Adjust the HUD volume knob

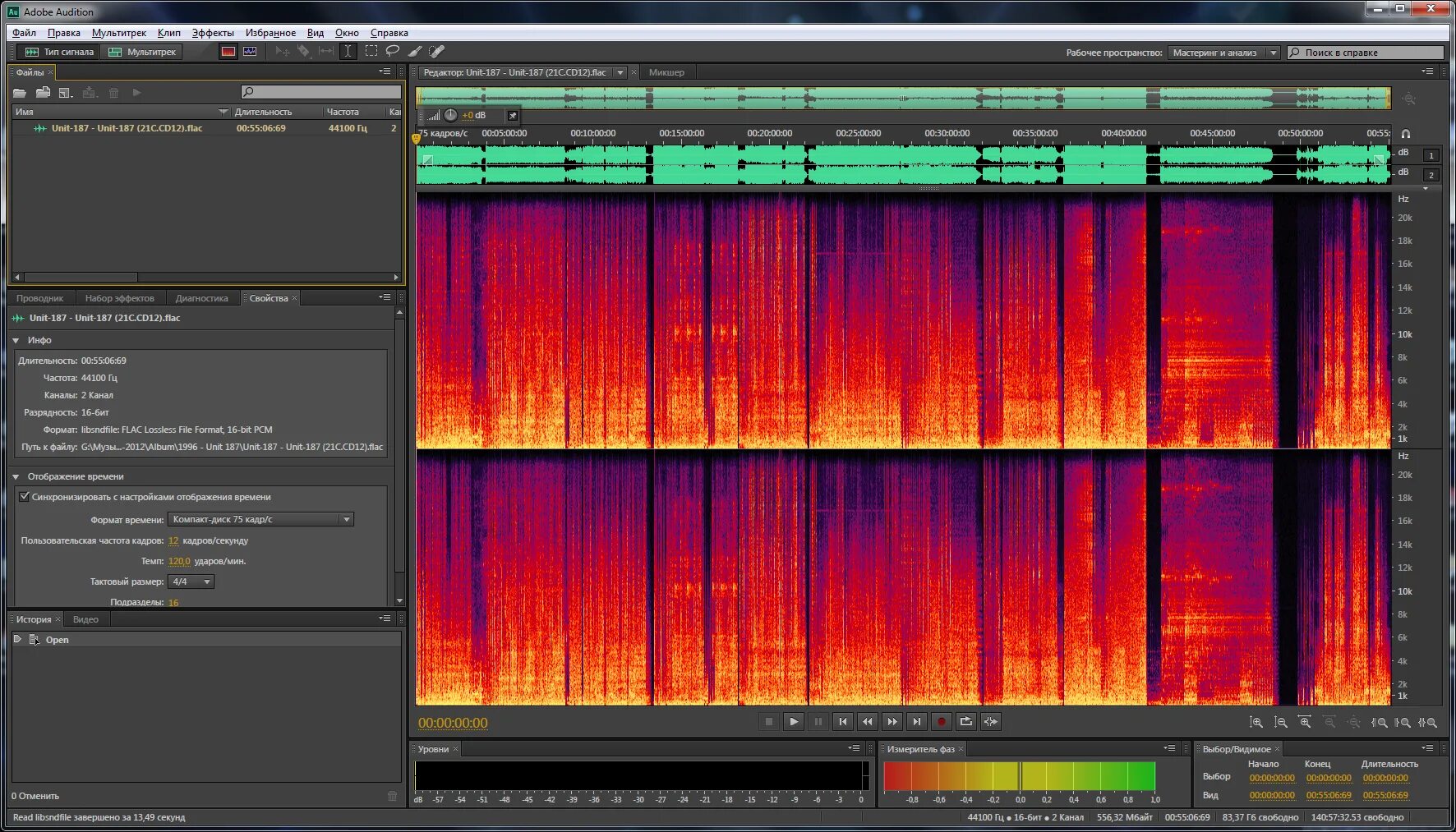click(x=450, y=116)
